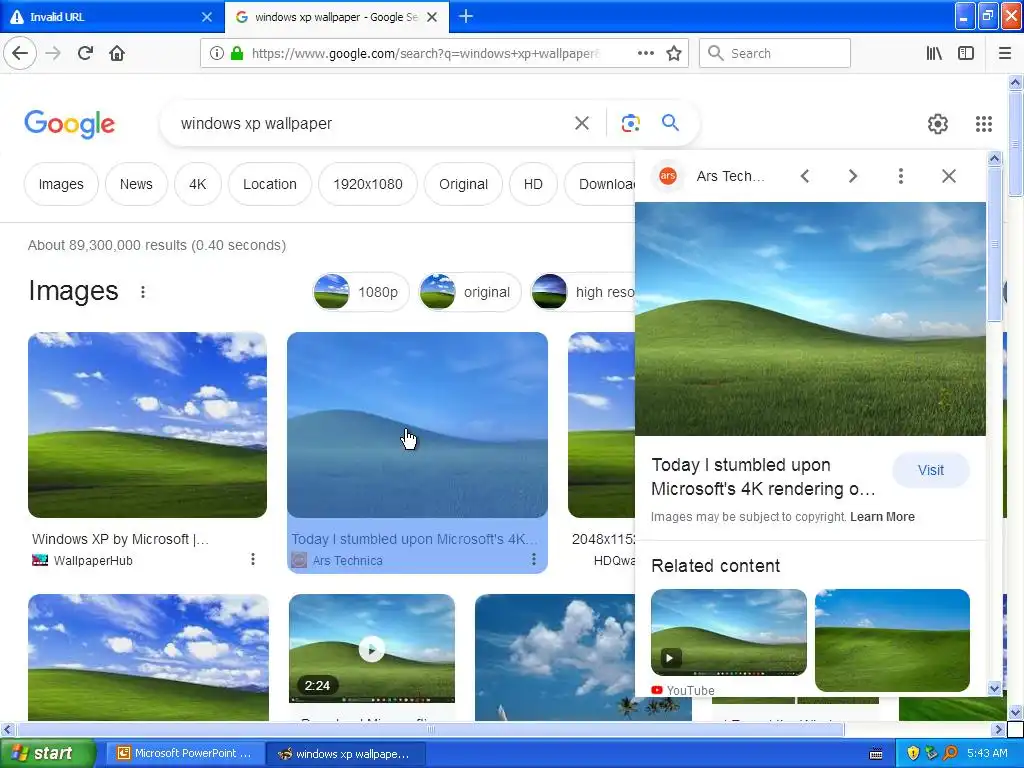Click the Ars Tech source name in panel

click(x=730, y=176)
